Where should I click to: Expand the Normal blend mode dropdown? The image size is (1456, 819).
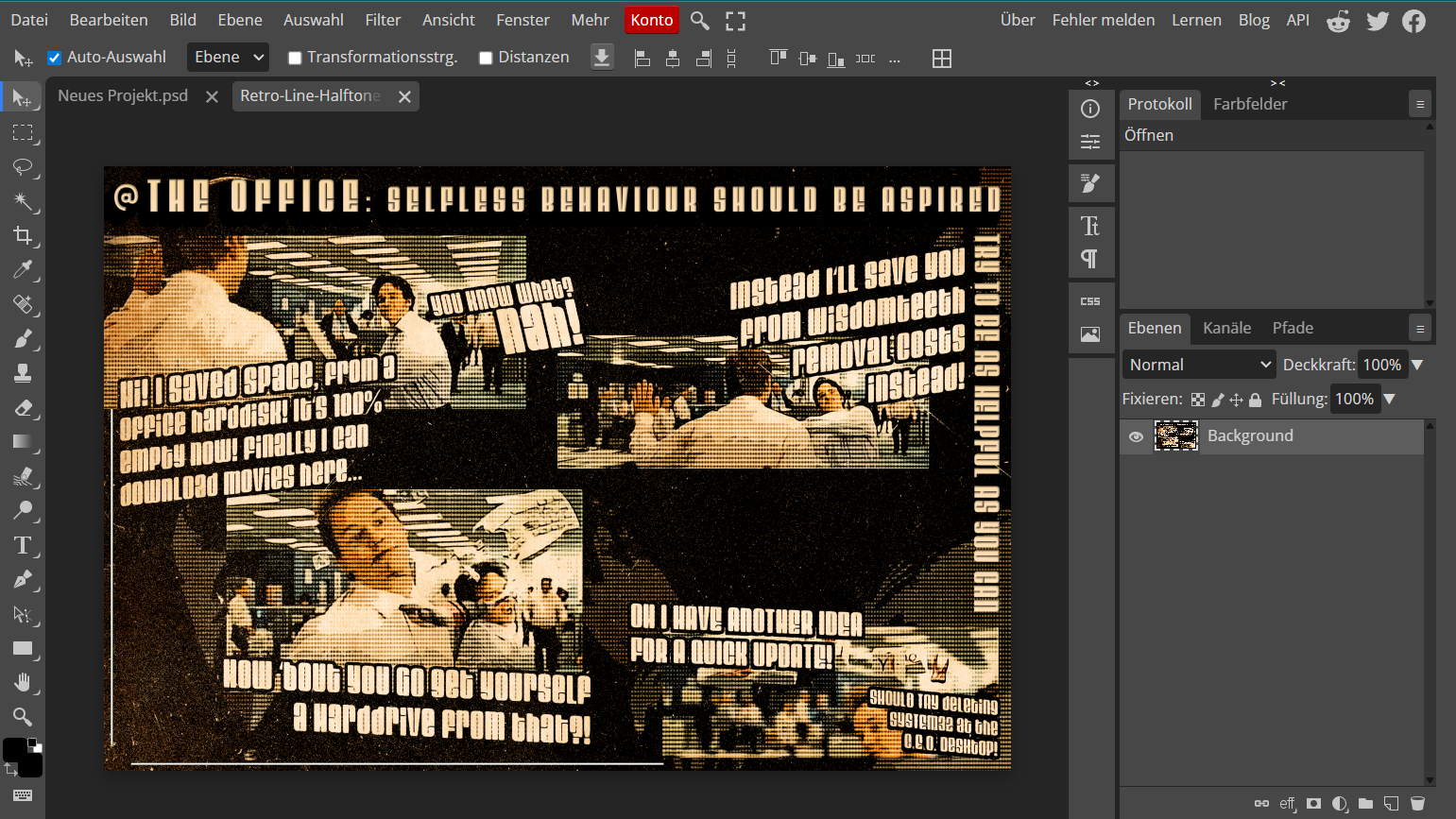1199,365
